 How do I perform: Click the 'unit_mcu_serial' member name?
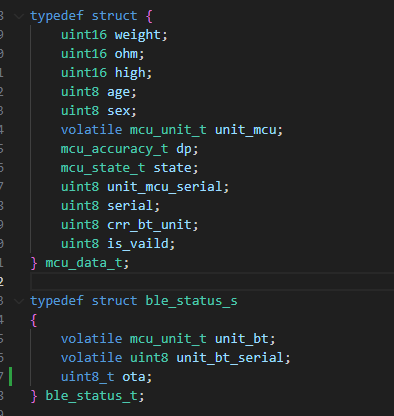165,187
